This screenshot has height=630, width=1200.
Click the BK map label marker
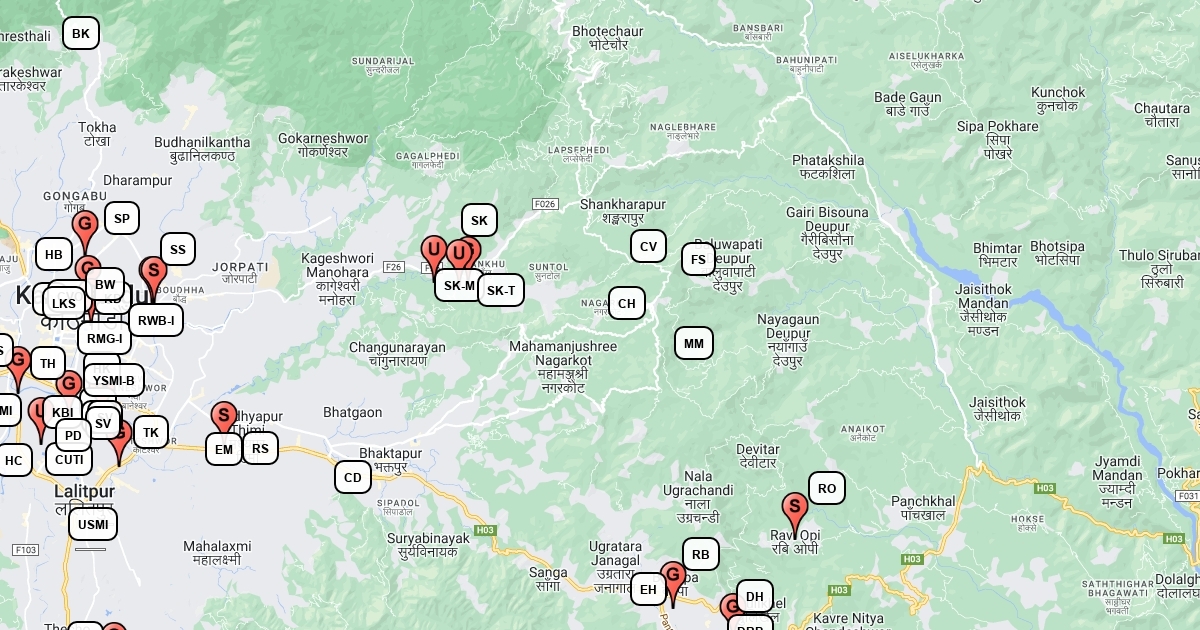81,33
